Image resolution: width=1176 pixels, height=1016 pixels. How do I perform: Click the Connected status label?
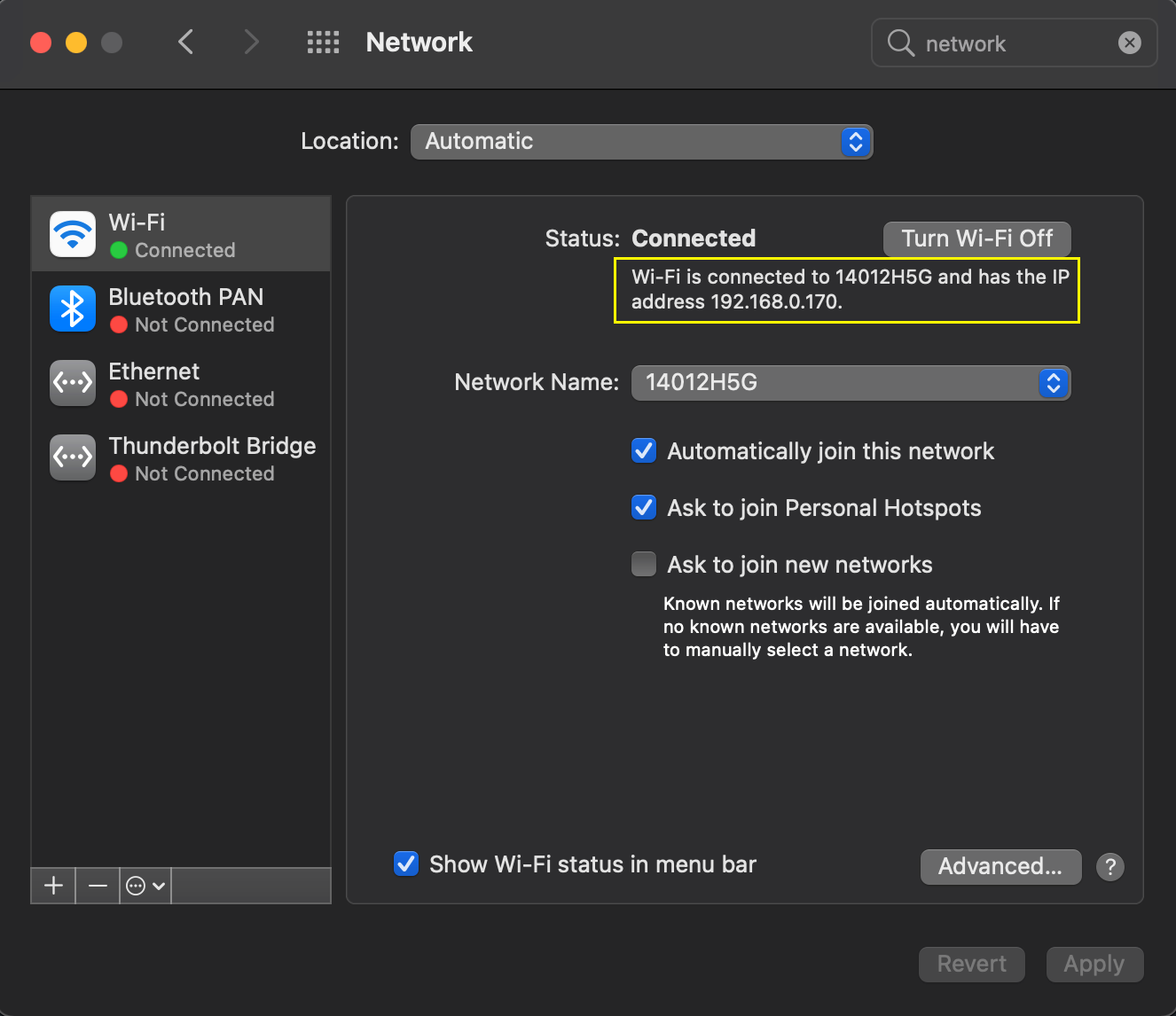tap(694, 238)
